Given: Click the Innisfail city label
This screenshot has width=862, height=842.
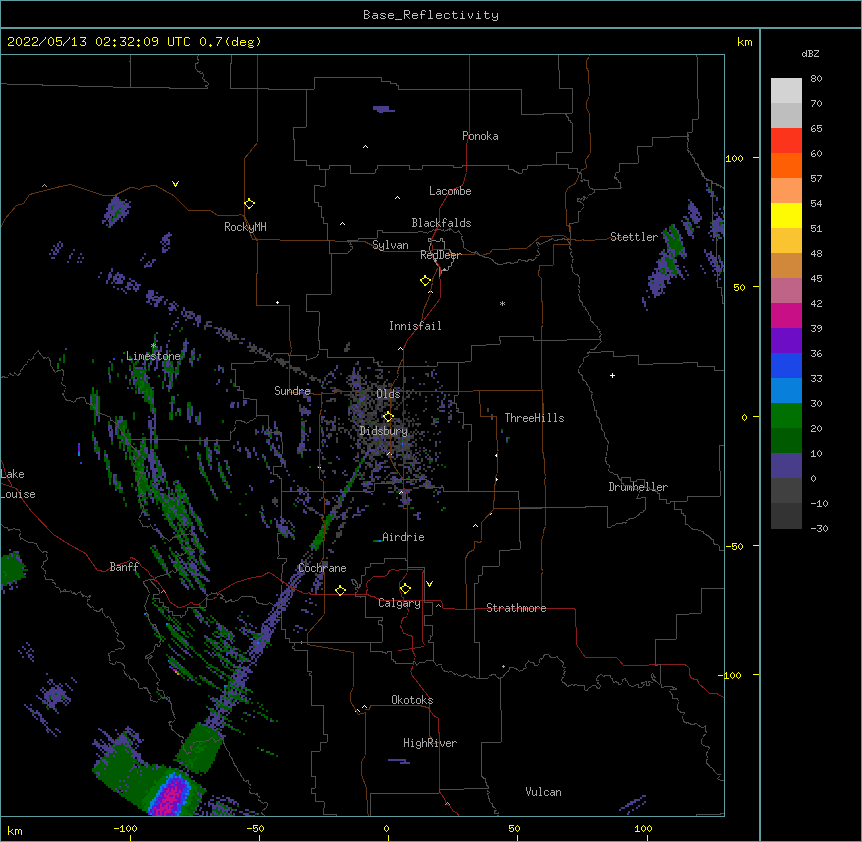Looking at the screenshot, I should point(415,326).
